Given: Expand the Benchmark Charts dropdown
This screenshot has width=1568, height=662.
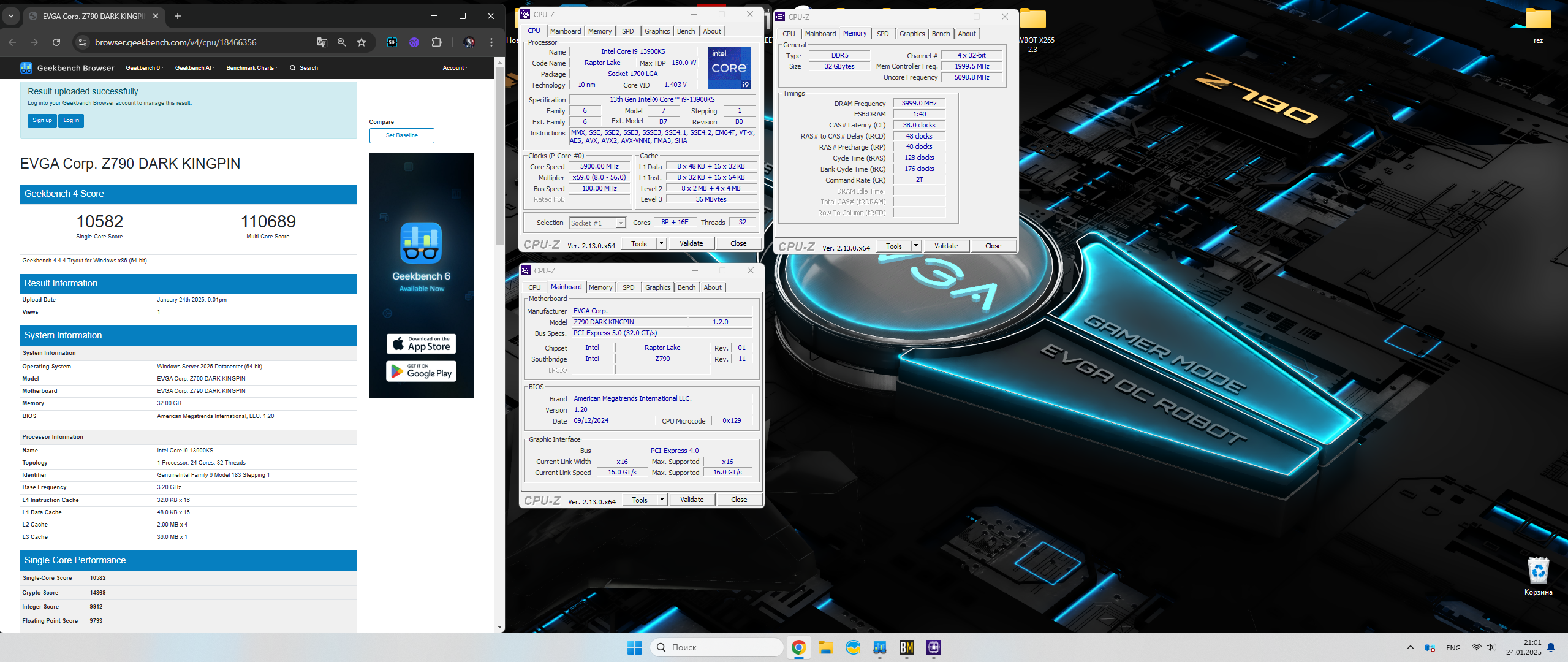Looking at the screenshot, I should (252, 68).
